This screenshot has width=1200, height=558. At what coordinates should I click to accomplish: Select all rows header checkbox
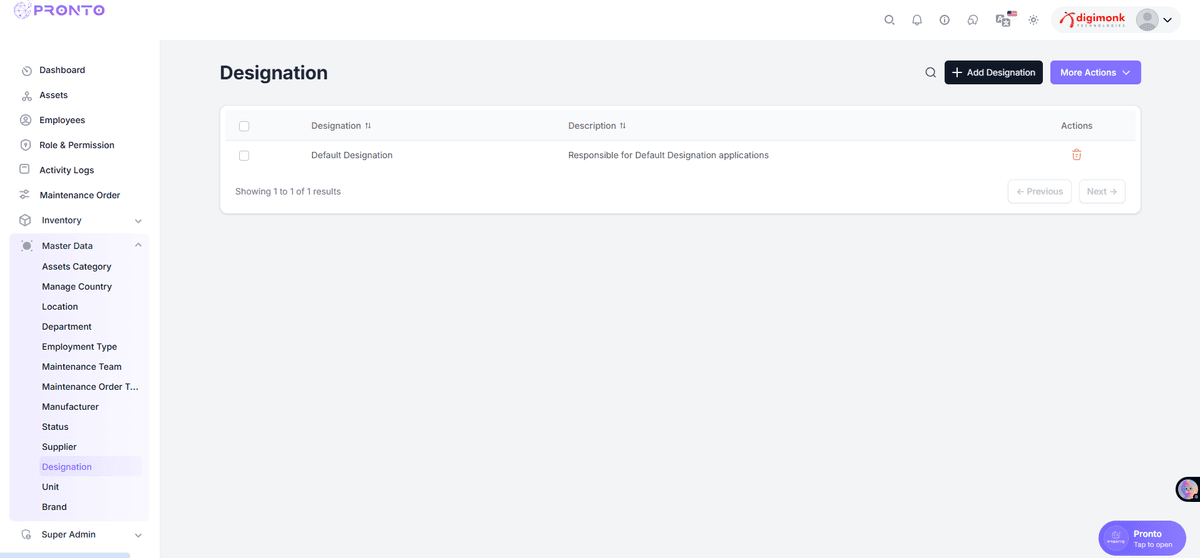[244, 126]
